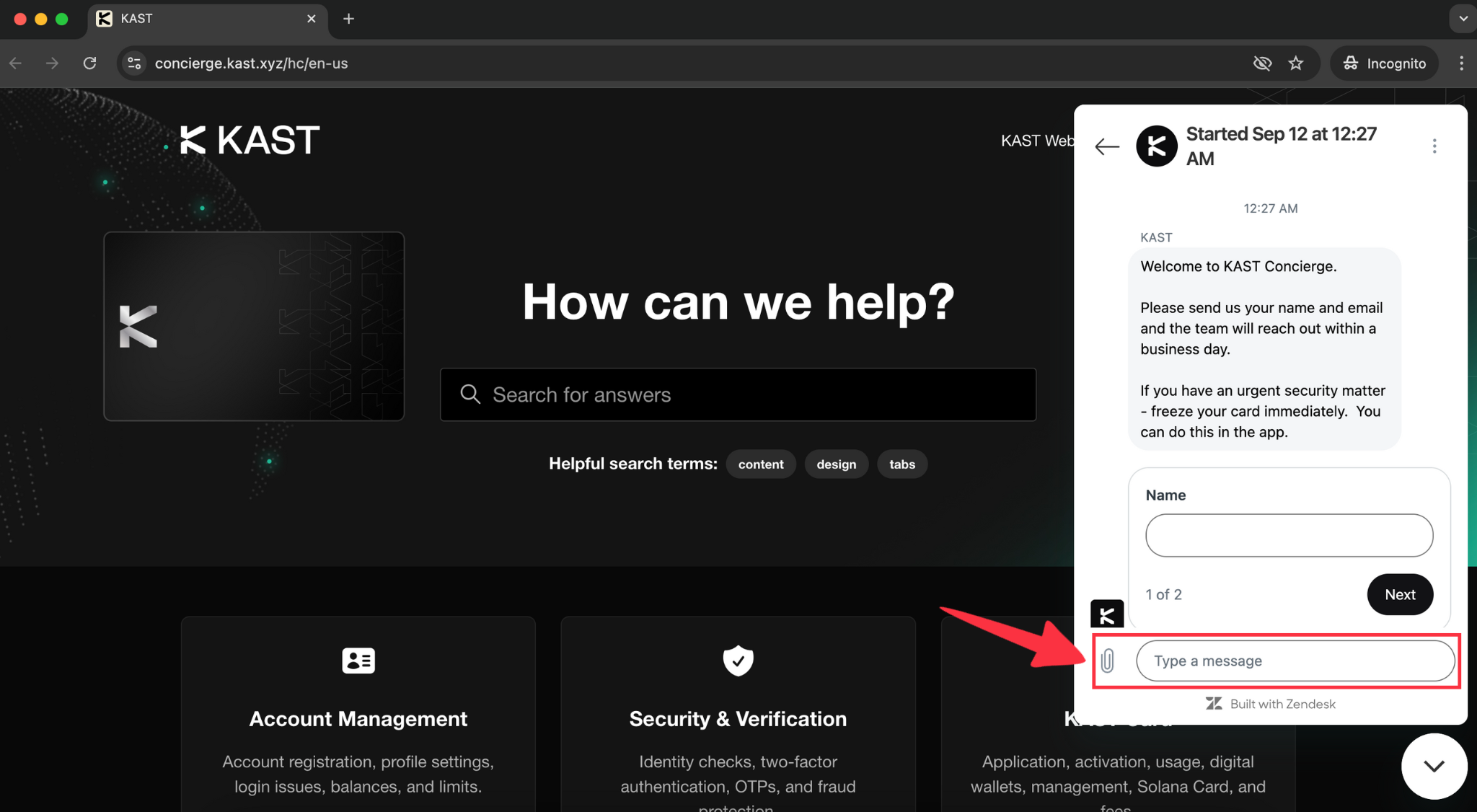The image size is (1477, 812).
Task: Bookmark this page with the star icon
Action: [1296, 63]
